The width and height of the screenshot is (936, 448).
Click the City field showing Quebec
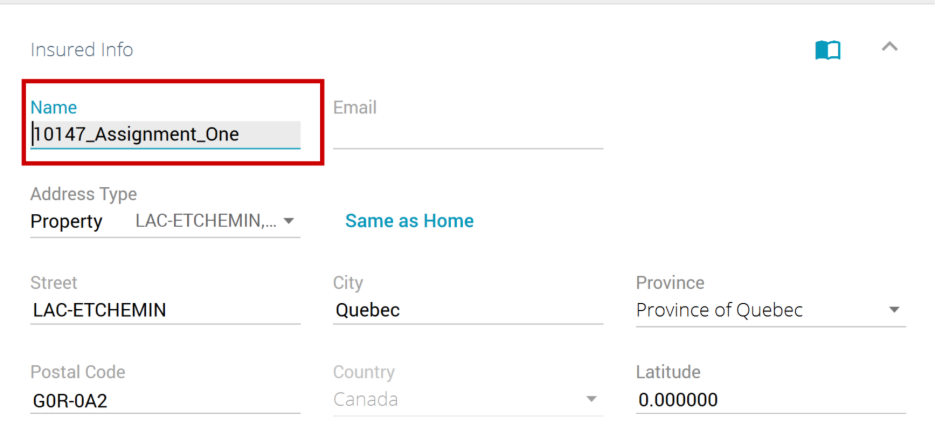pyautogui.click(x=468, y=310)
